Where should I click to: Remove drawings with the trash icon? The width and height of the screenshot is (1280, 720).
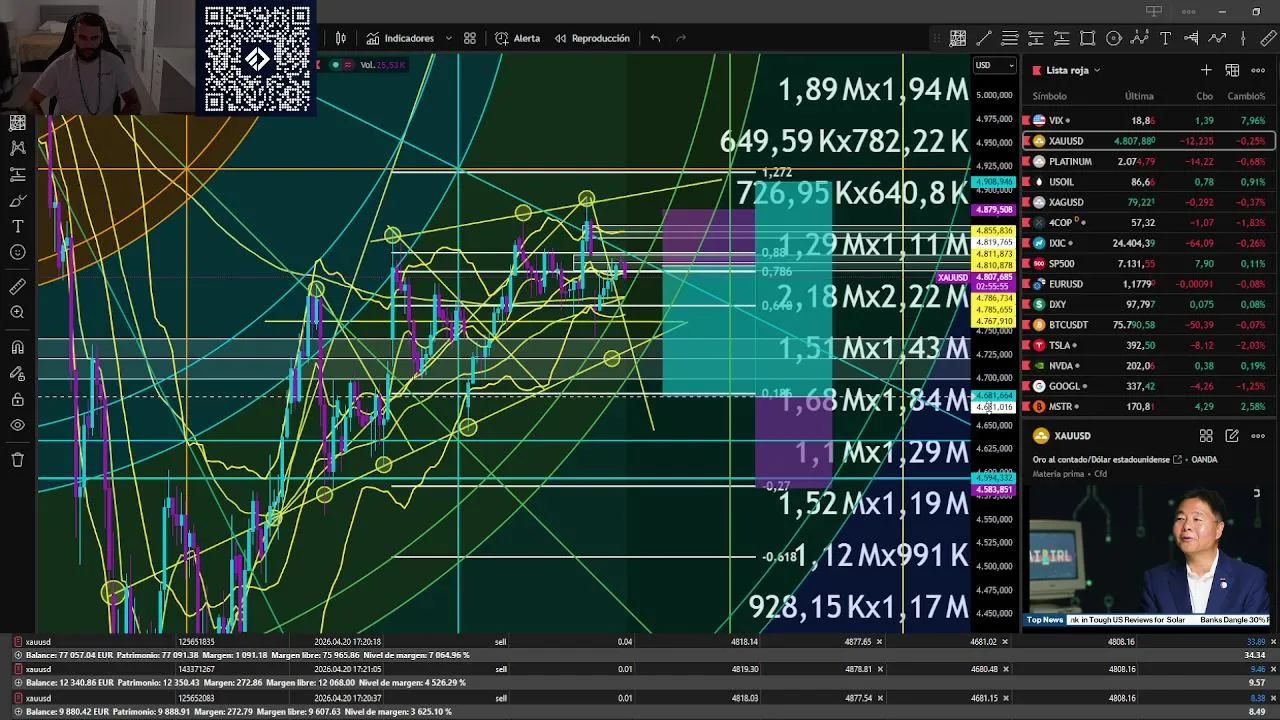click(x=17, y=460)
